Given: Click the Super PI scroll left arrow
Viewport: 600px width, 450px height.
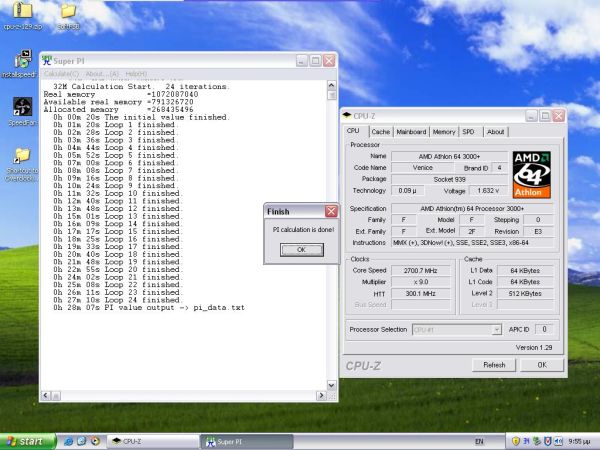Looking at the screenshot, I should [x=46, y=395].
